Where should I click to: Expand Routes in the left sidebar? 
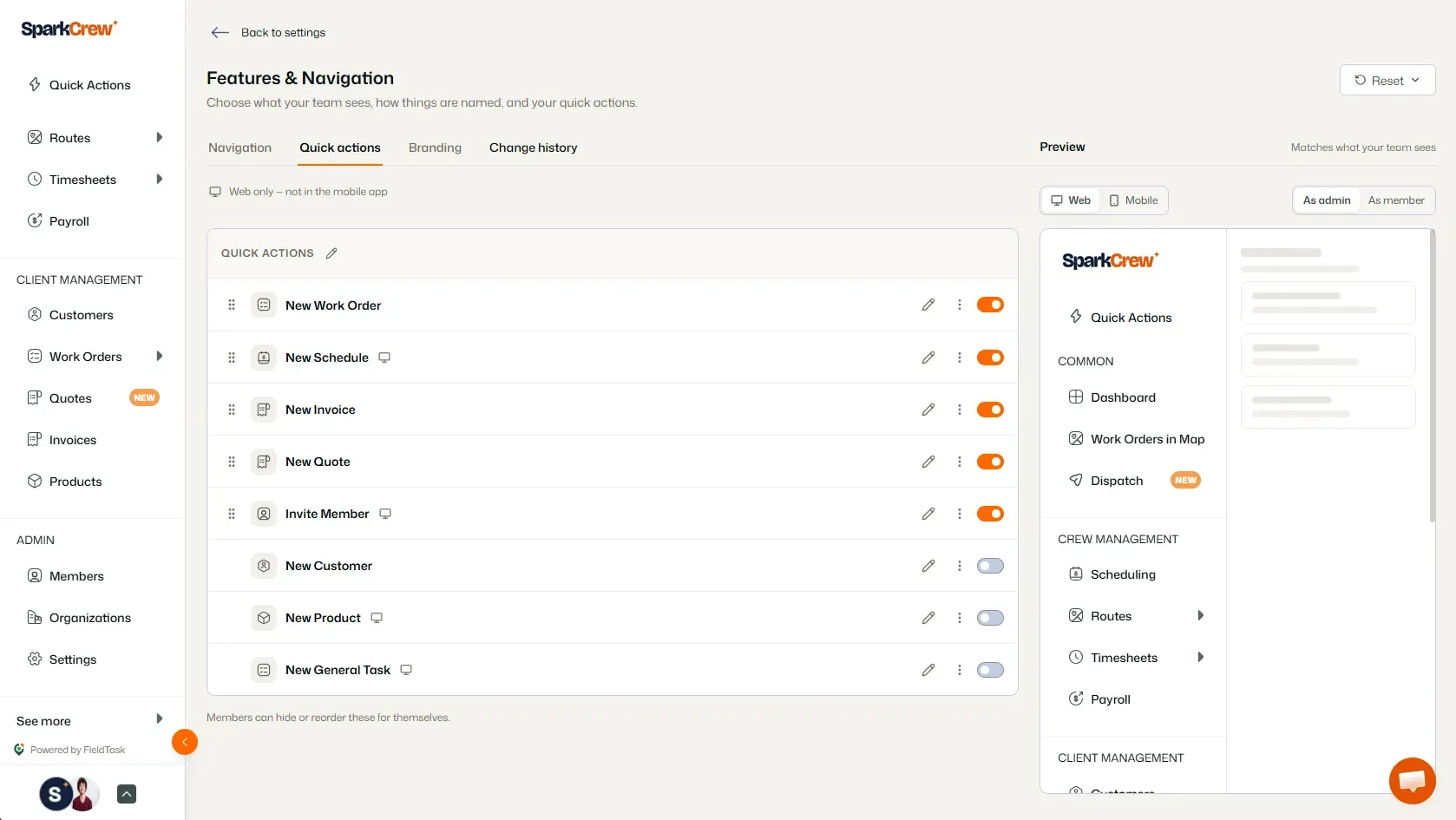160,137
